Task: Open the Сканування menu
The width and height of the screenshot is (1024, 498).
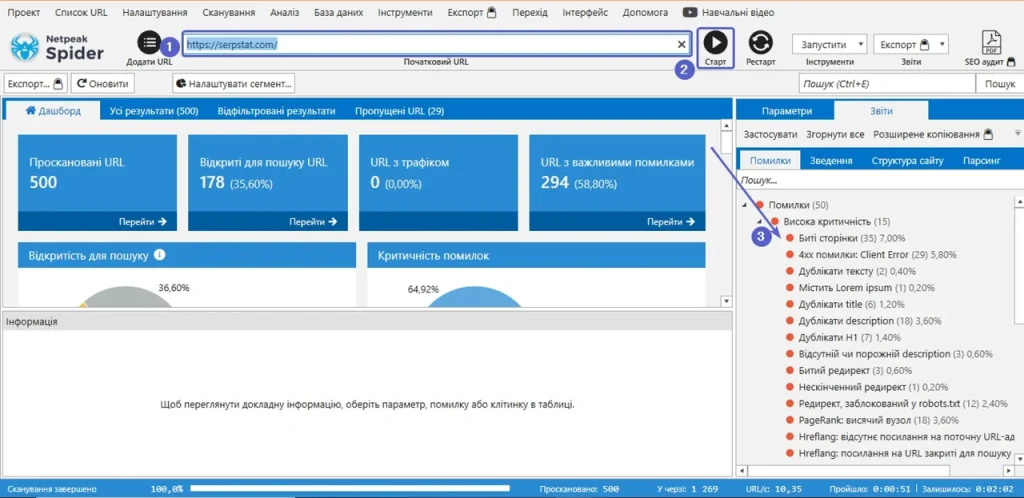Action: 225,12
